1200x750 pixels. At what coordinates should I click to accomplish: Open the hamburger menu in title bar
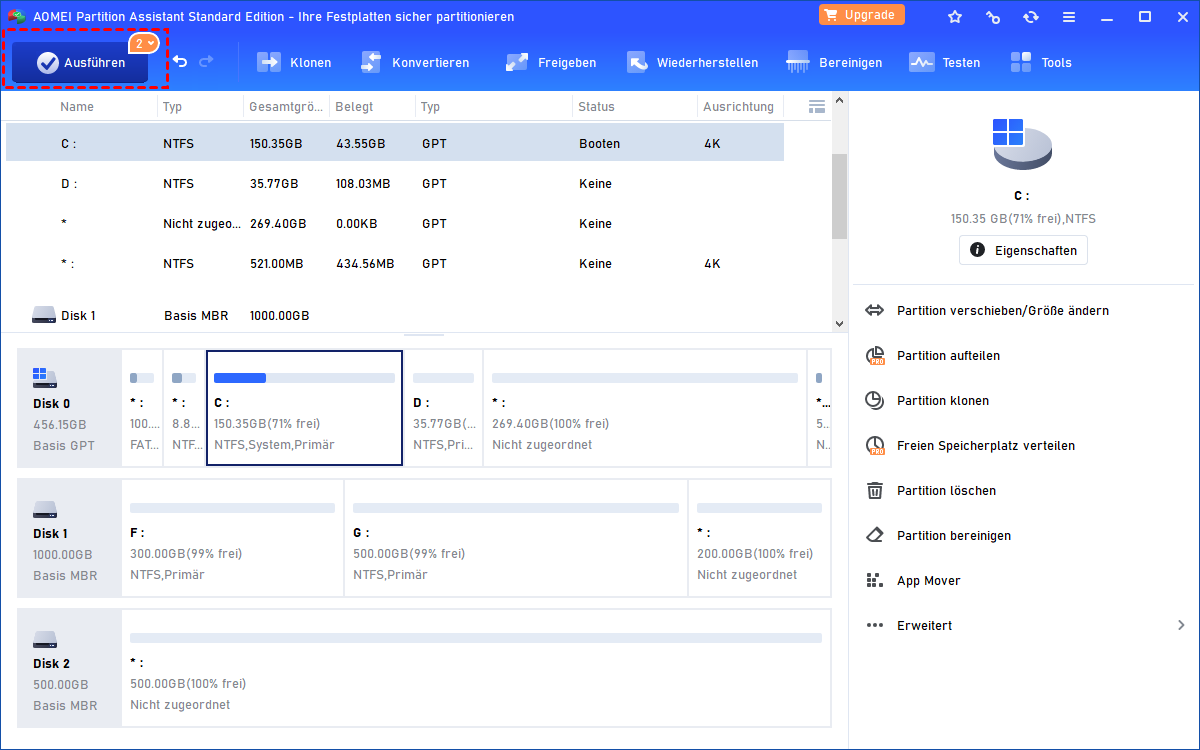(x=1069, y=17)
